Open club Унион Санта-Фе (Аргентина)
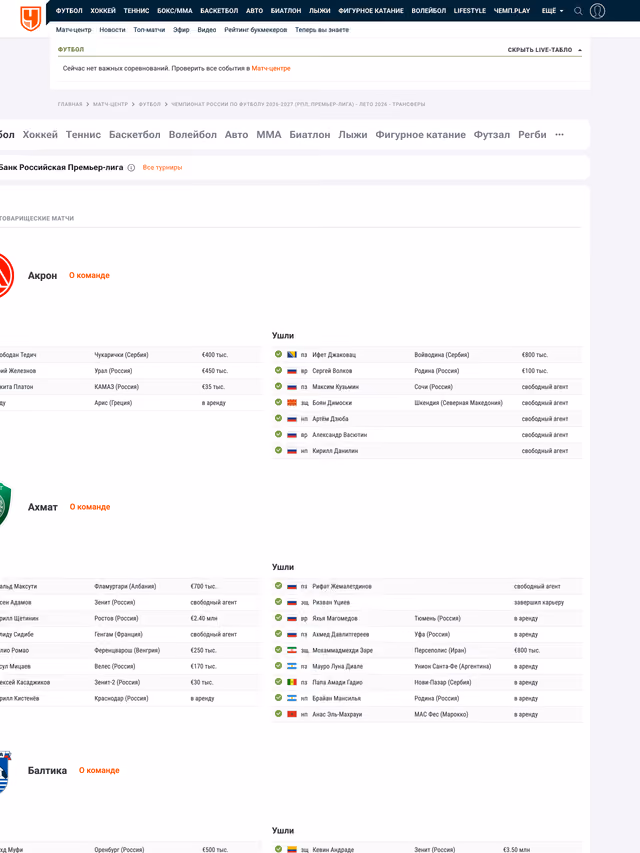This screenshot has height=853, width=640. click(x=452, y=666)
